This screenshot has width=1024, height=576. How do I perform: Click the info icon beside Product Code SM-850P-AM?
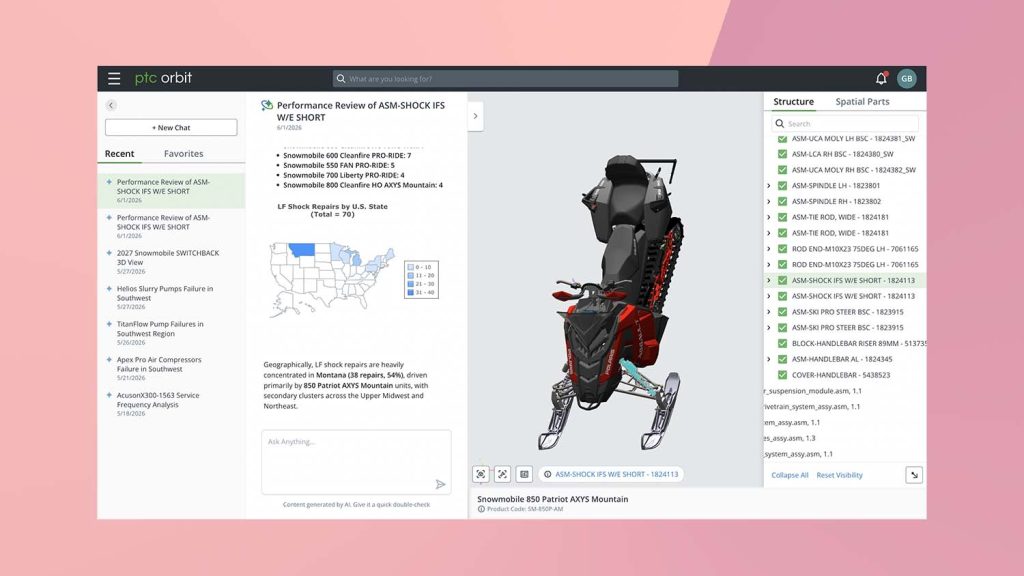[x=481, y=509]
